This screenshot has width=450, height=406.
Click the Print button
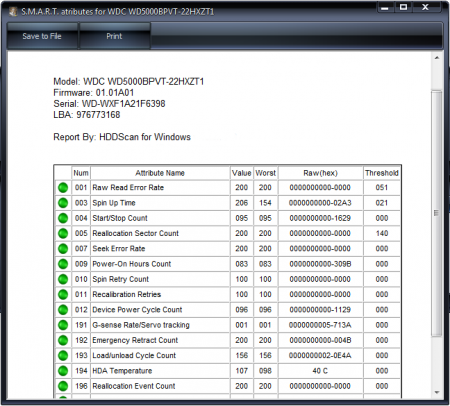[114, 36]
